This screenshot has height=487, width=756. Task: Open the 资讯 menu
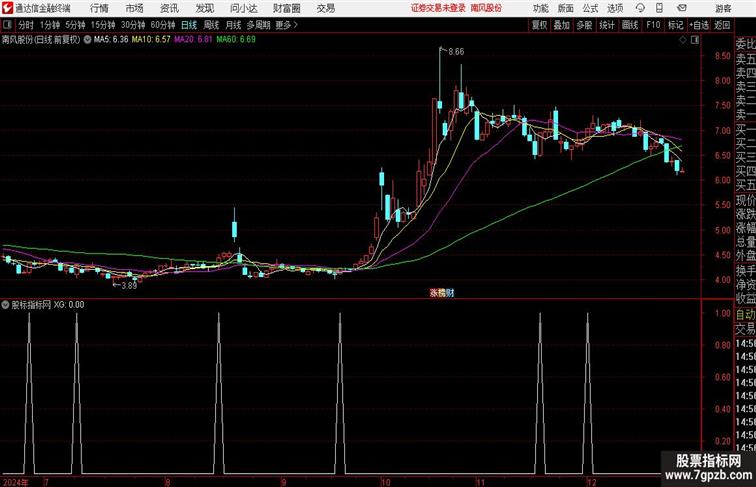tap(169, 8)
